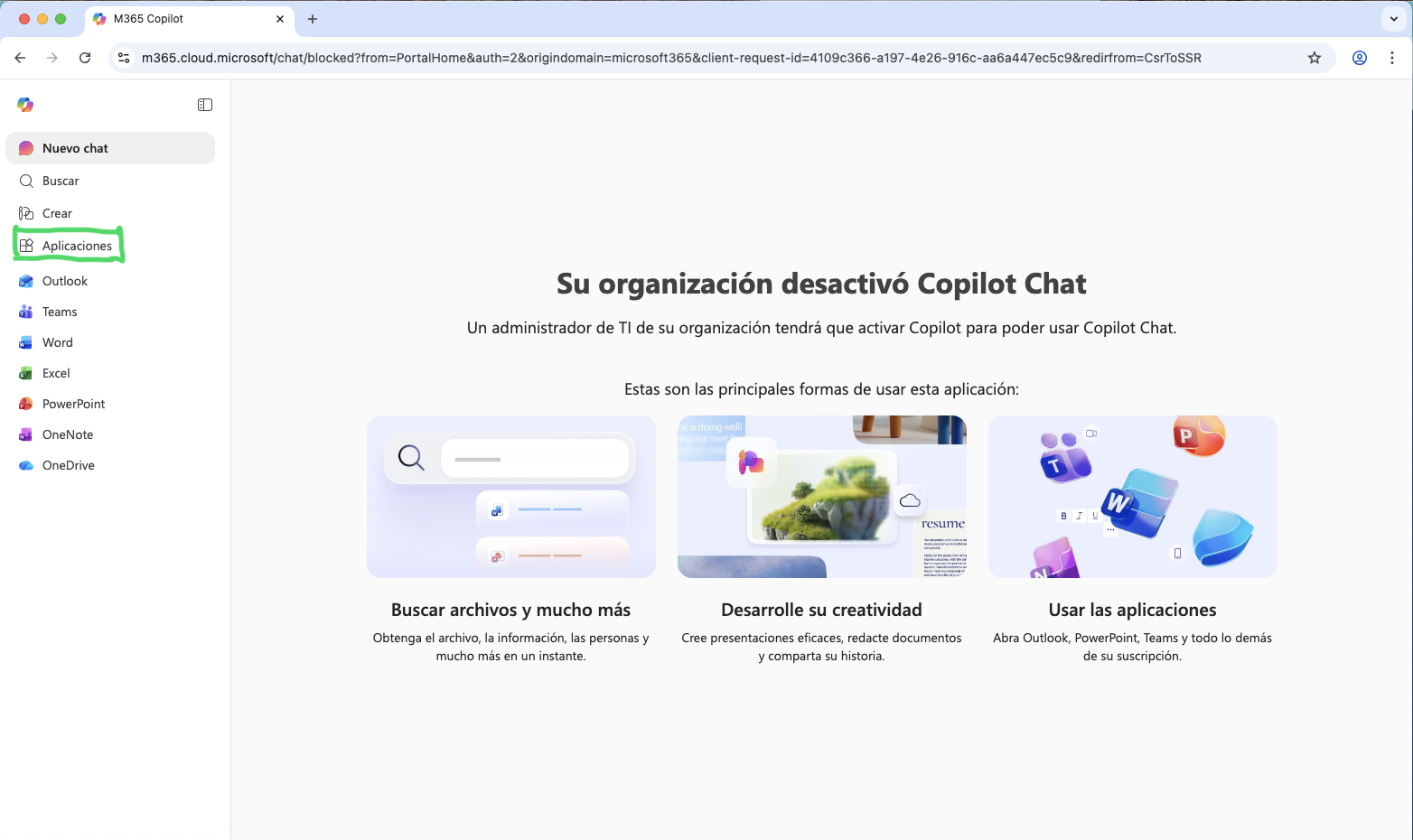Click the 'Obtenga el archivo' description text
This screenshot has width=1413, height=840.
pyautogui.click(x=511, y=647)
